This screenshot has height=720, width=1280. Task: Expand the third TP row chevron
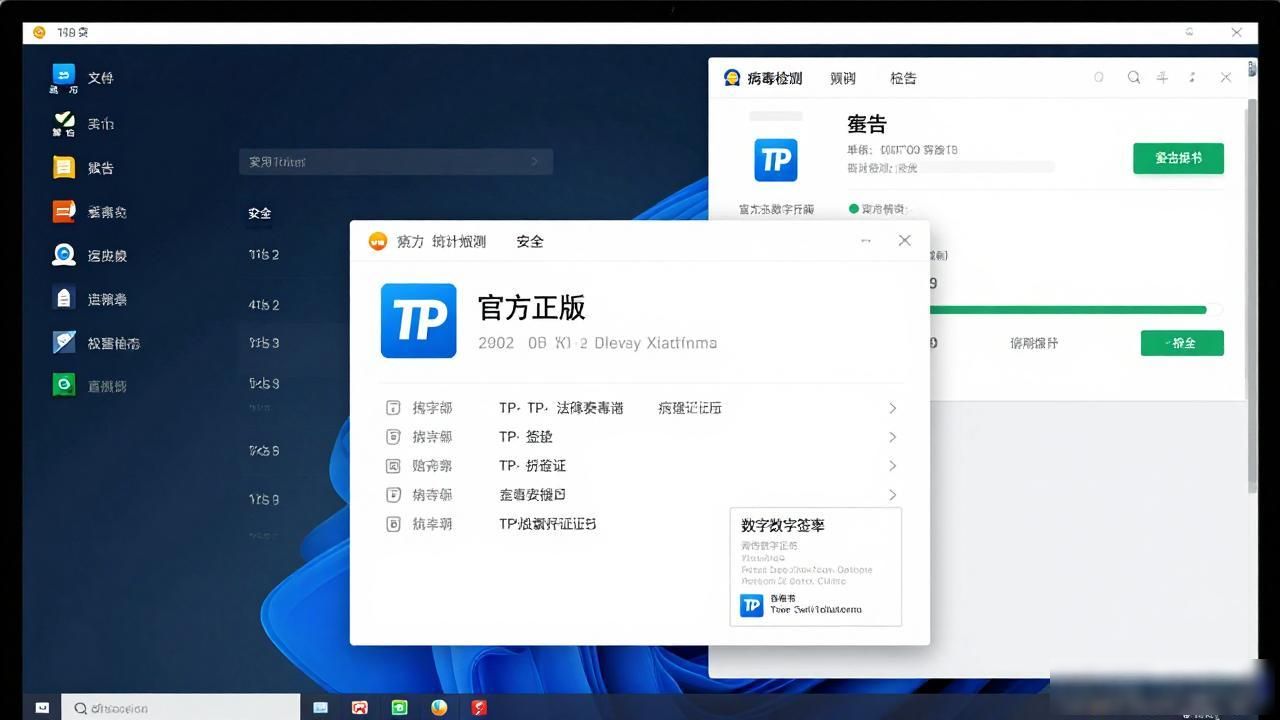click(x=892, y=466)
